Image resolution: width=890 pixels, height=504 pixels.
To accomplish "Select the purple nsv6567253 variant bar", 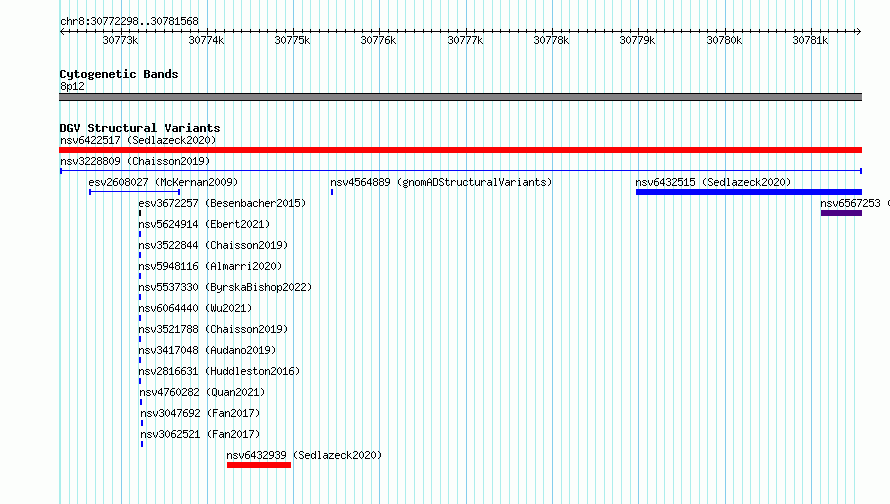I will 841,213.
